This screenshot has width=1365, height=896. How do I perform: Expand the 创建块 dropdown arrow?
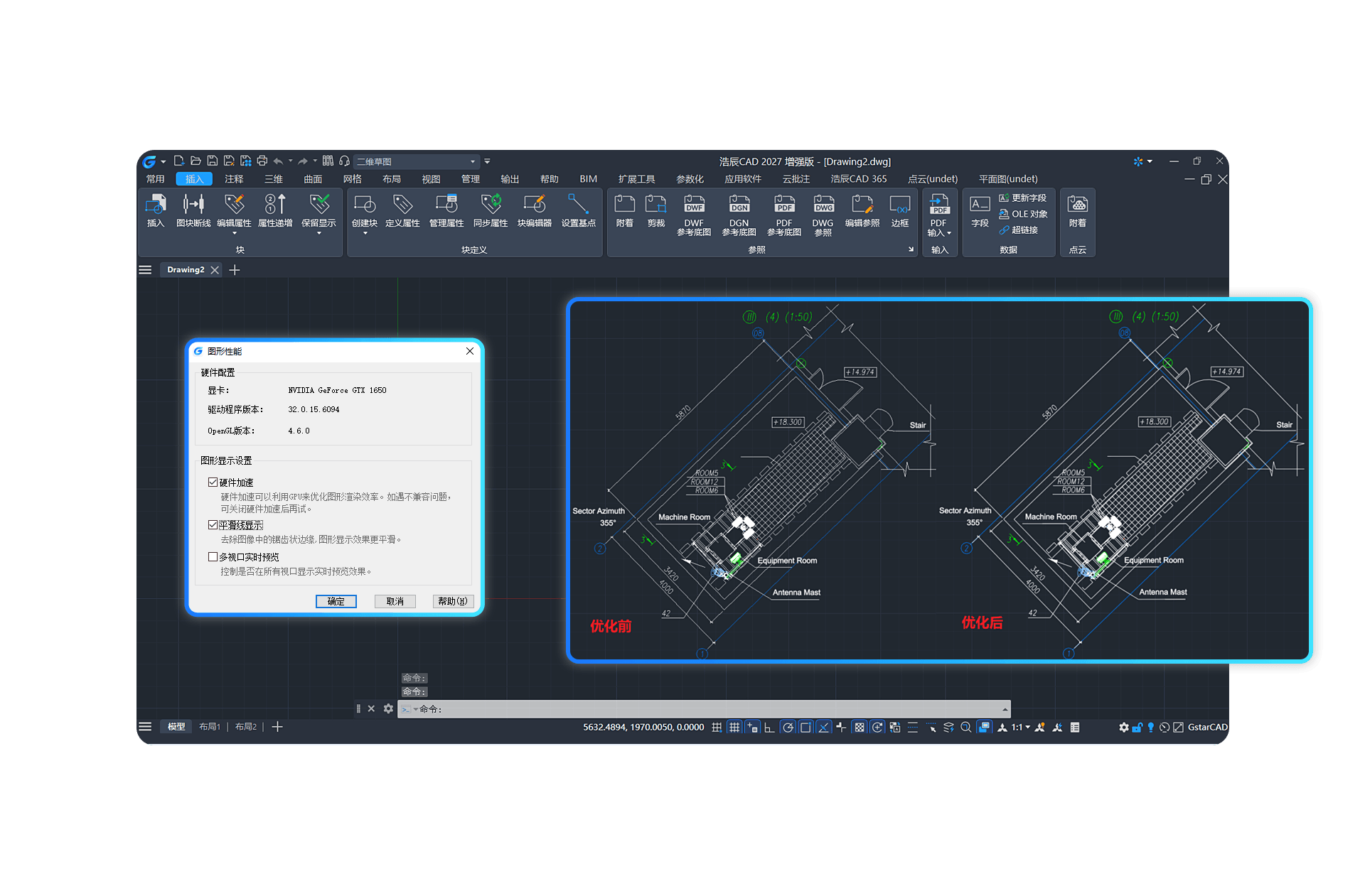tap(365, 233)
